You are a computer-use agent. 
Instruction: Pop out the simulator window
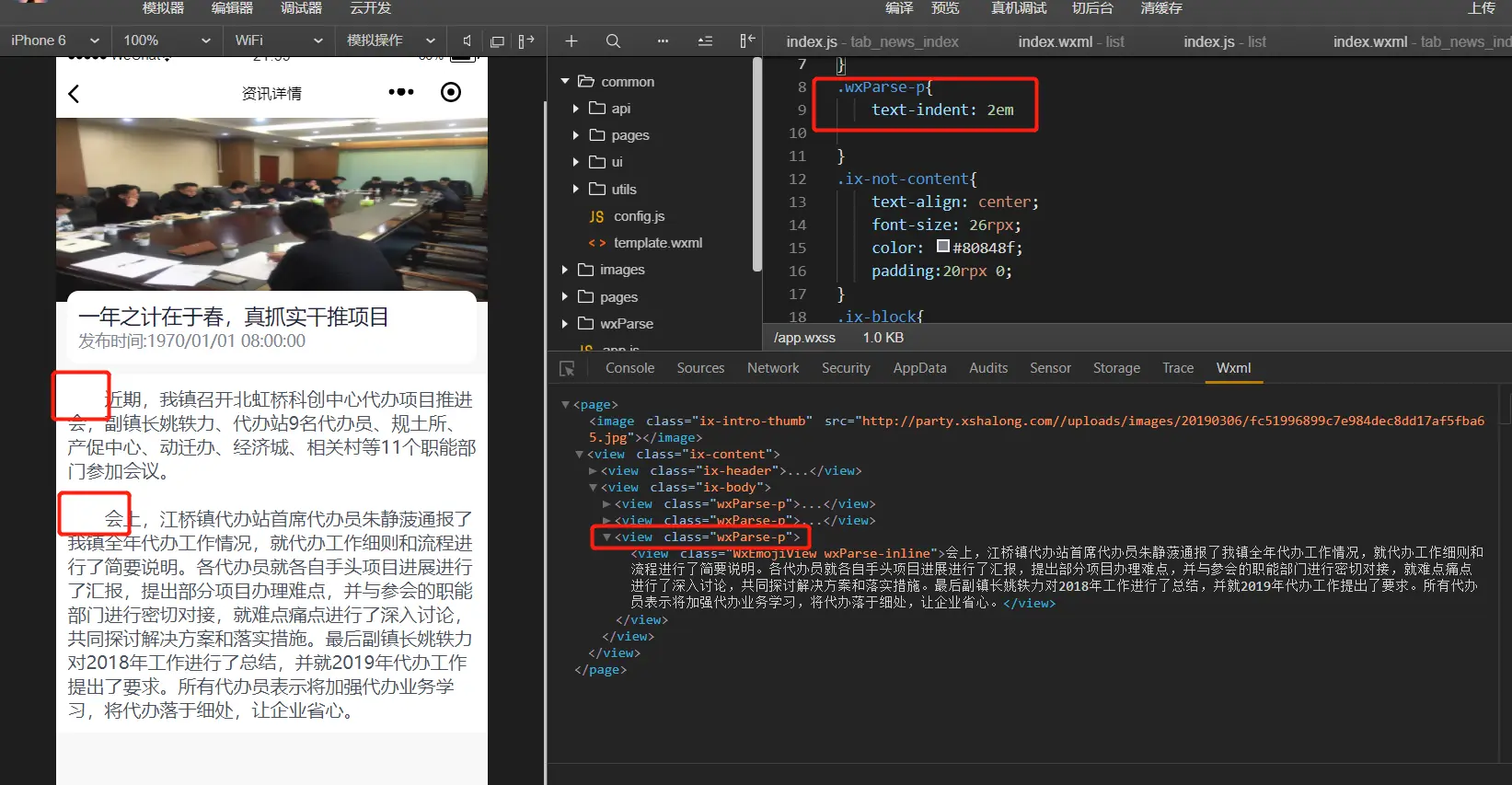(x=497, y=40)
